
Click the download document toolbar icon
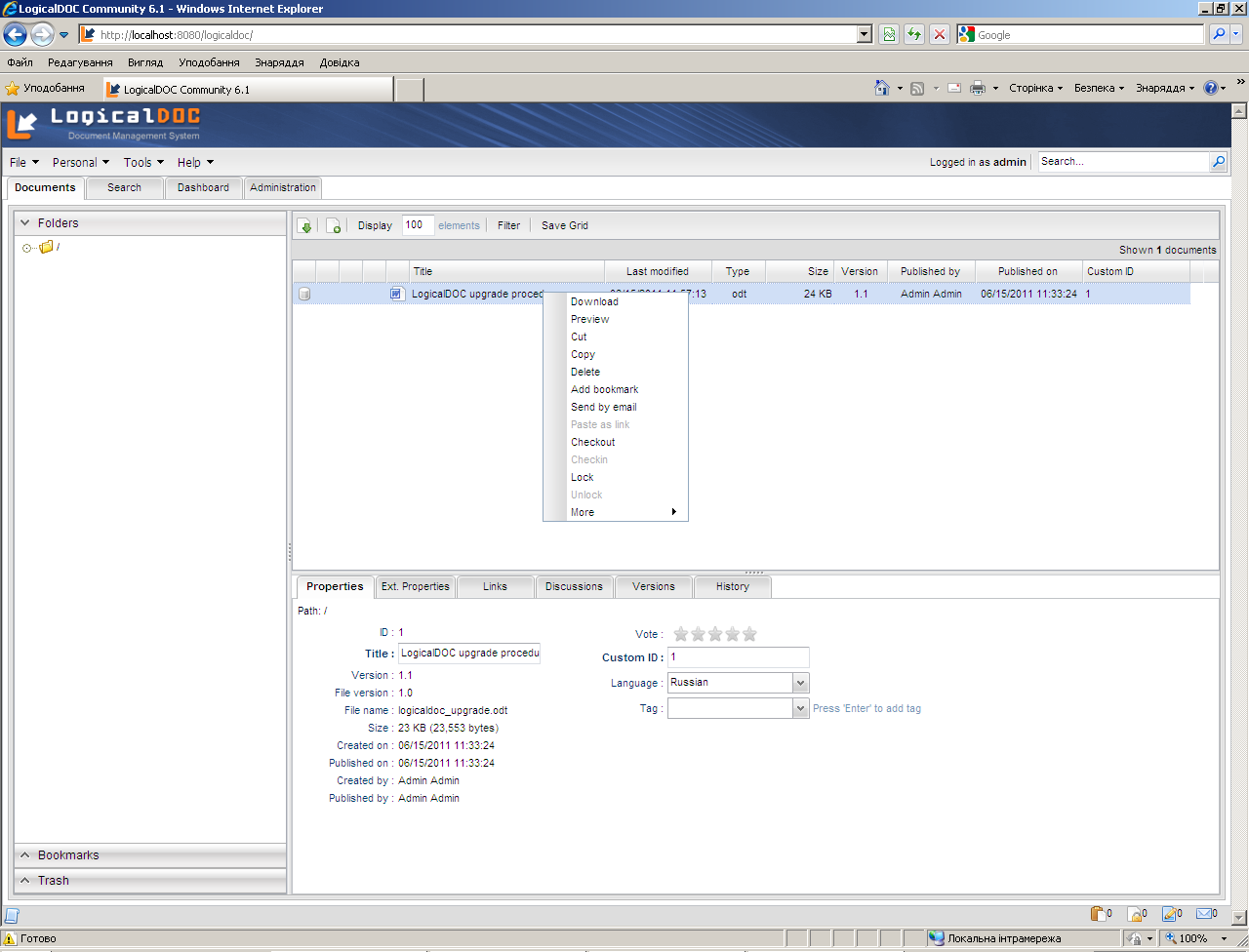[x=305, y=225]
